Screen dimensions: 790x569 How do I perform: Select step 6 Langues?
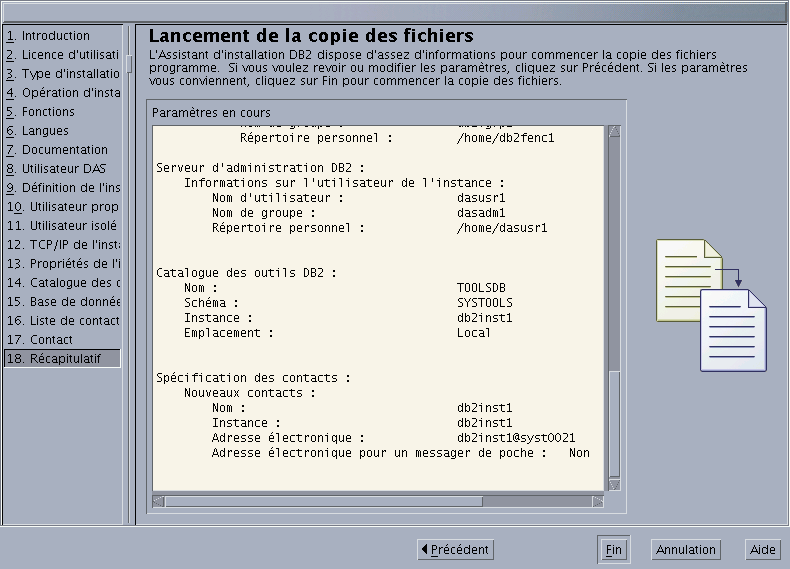pyautogui.click(x=62, y=131)
